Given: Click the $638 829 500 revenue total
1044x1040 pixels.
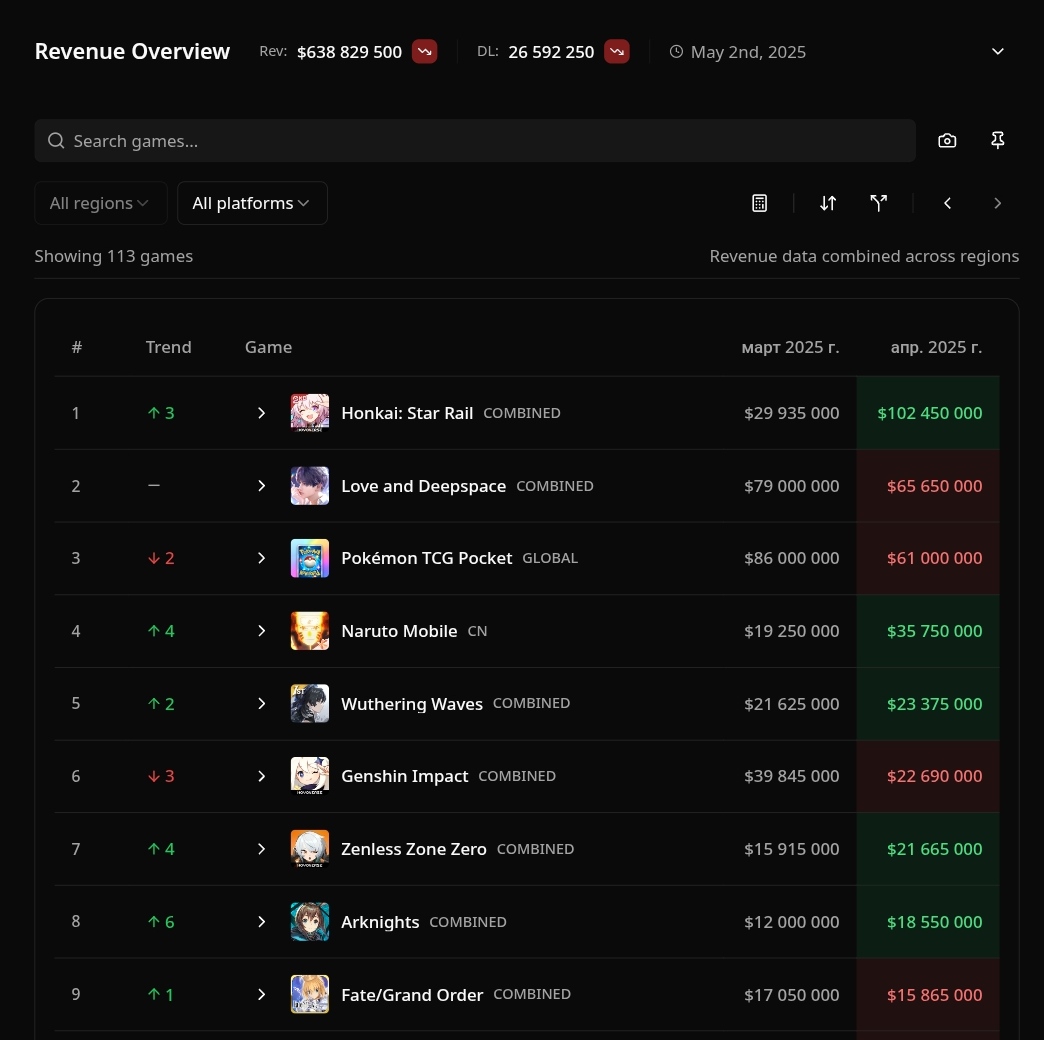Looking at the screenshot, I should click(x=350, y=52).
